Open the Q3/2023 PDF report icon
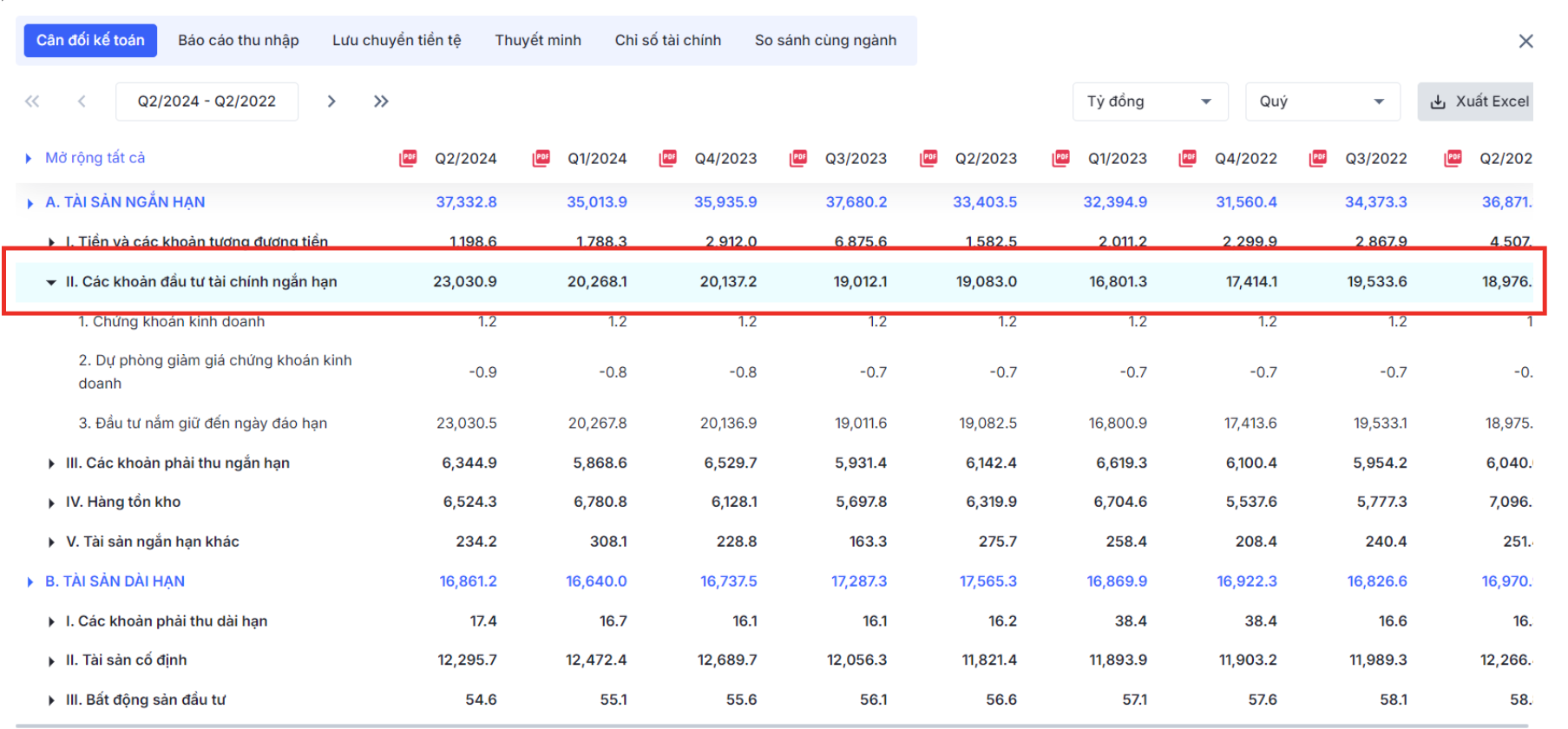The height and width of the screenshot is (729, 1568). point(798,158)
